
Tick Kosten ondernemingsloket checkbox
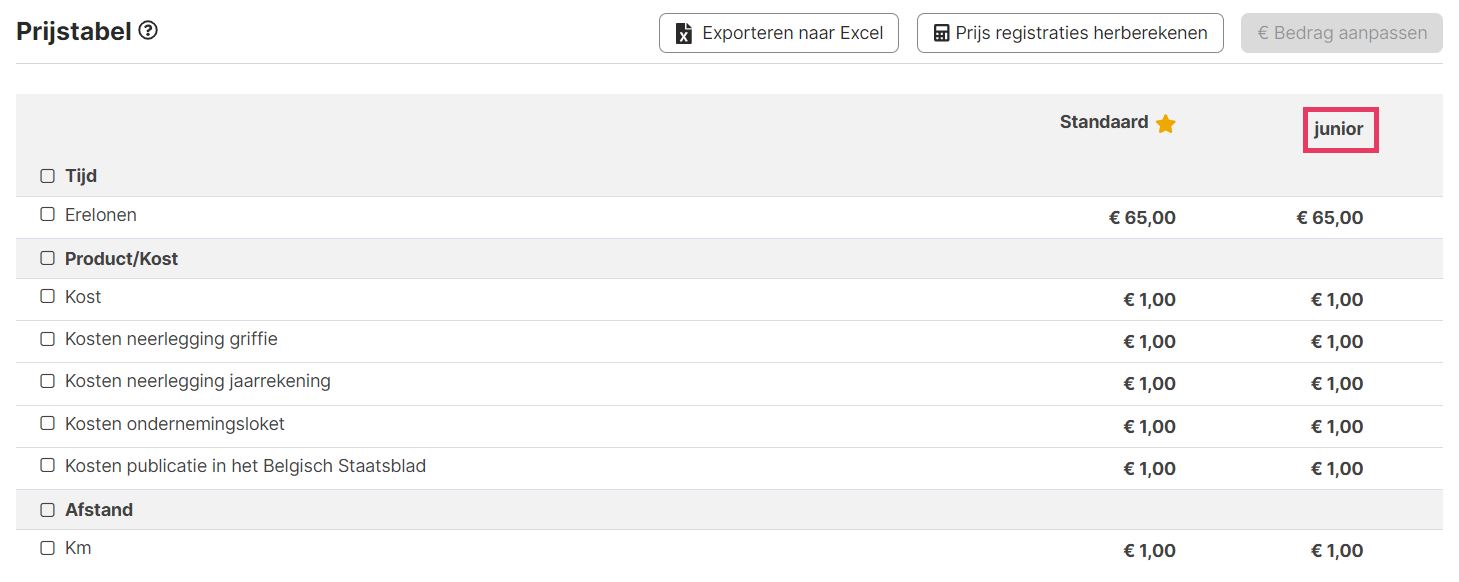(47, 423)
